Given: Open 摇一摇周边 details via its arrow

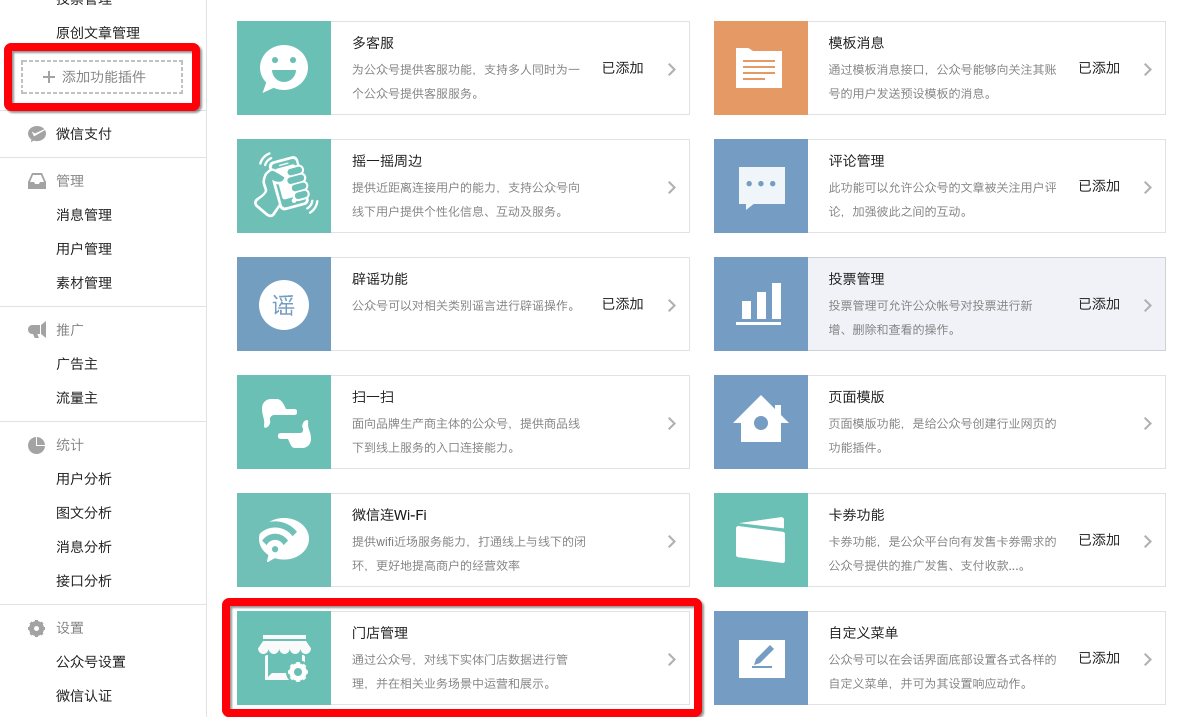Looking at the screenshot, I should coord(671,186).
